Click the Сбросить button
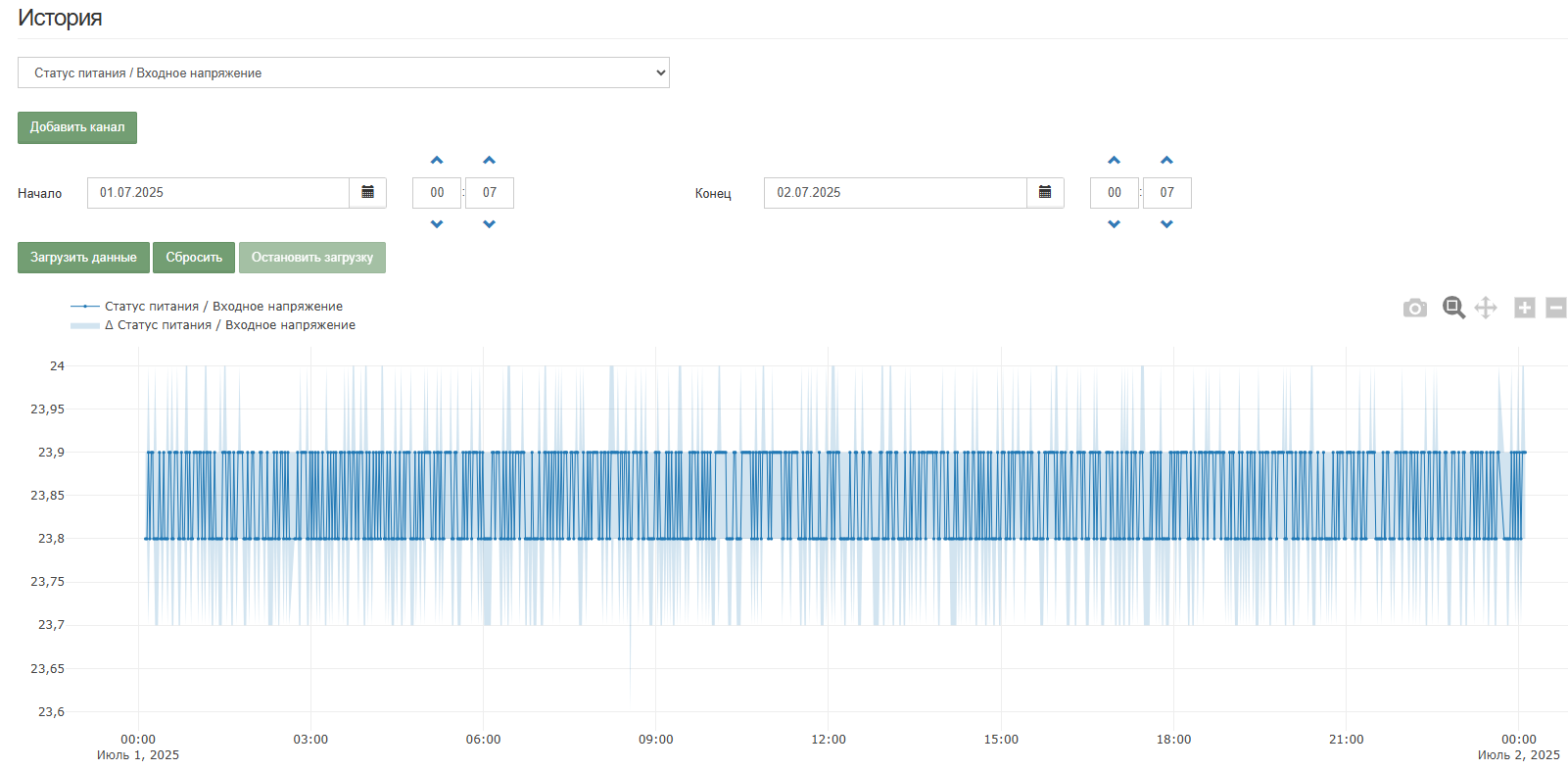The width and height of the screenshot is (1568, 770). [194, 258]
